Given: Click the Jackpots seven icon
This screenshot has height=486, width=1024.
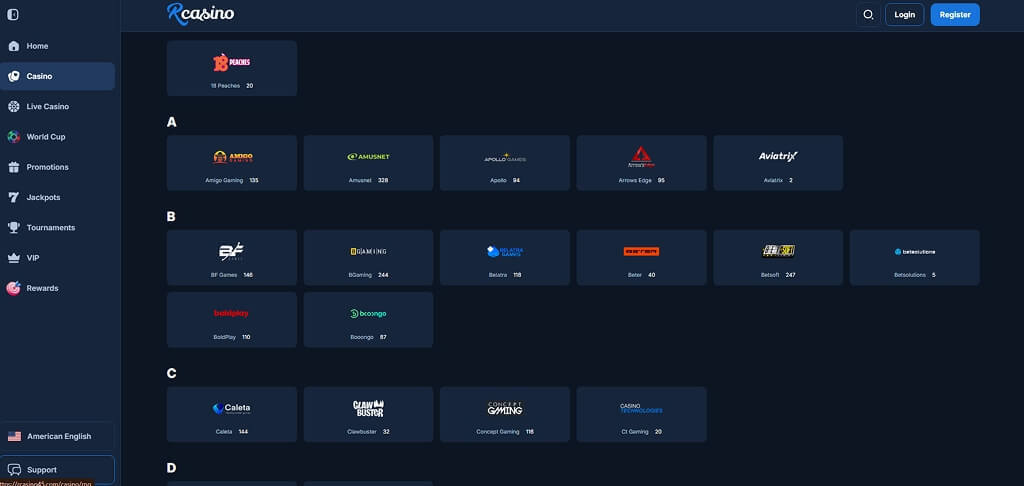Looking at the screenshot, I should point(13,197).
